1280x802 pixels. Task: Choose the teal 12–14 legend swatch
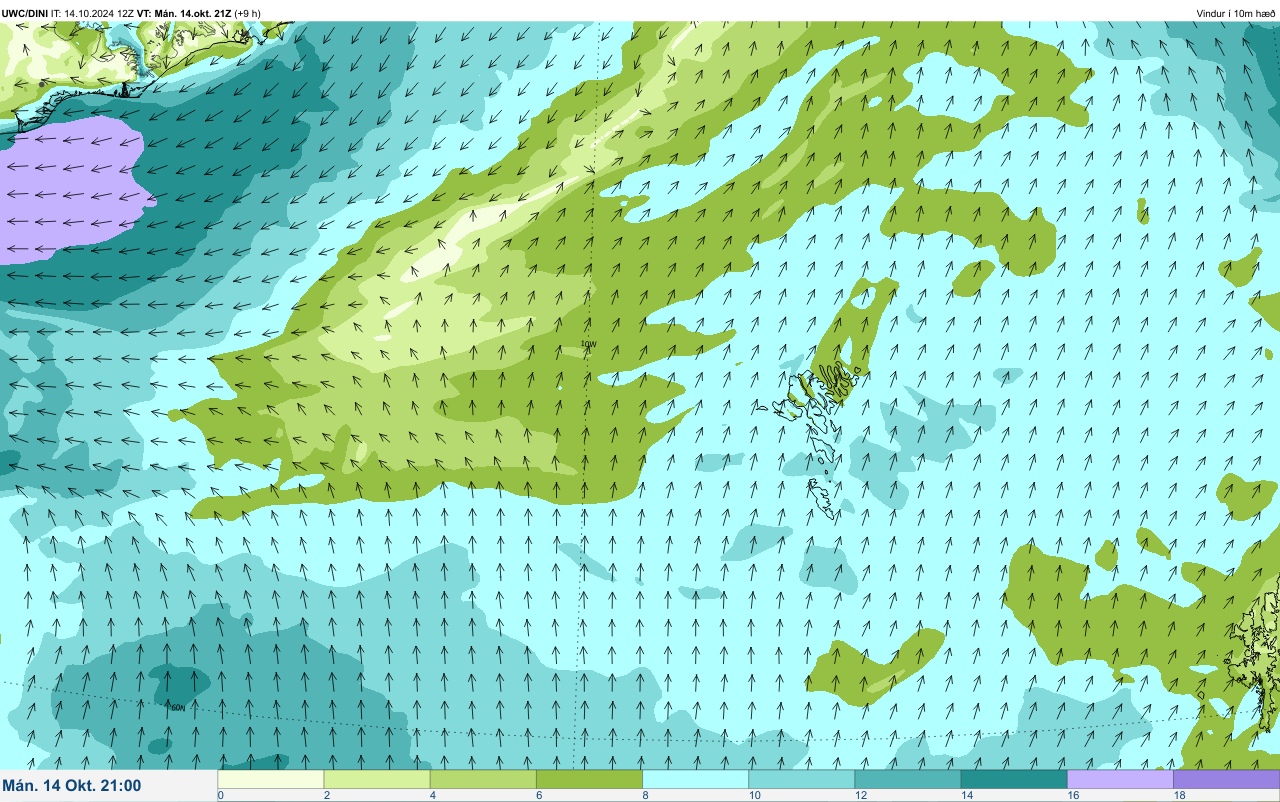point(907,779)
